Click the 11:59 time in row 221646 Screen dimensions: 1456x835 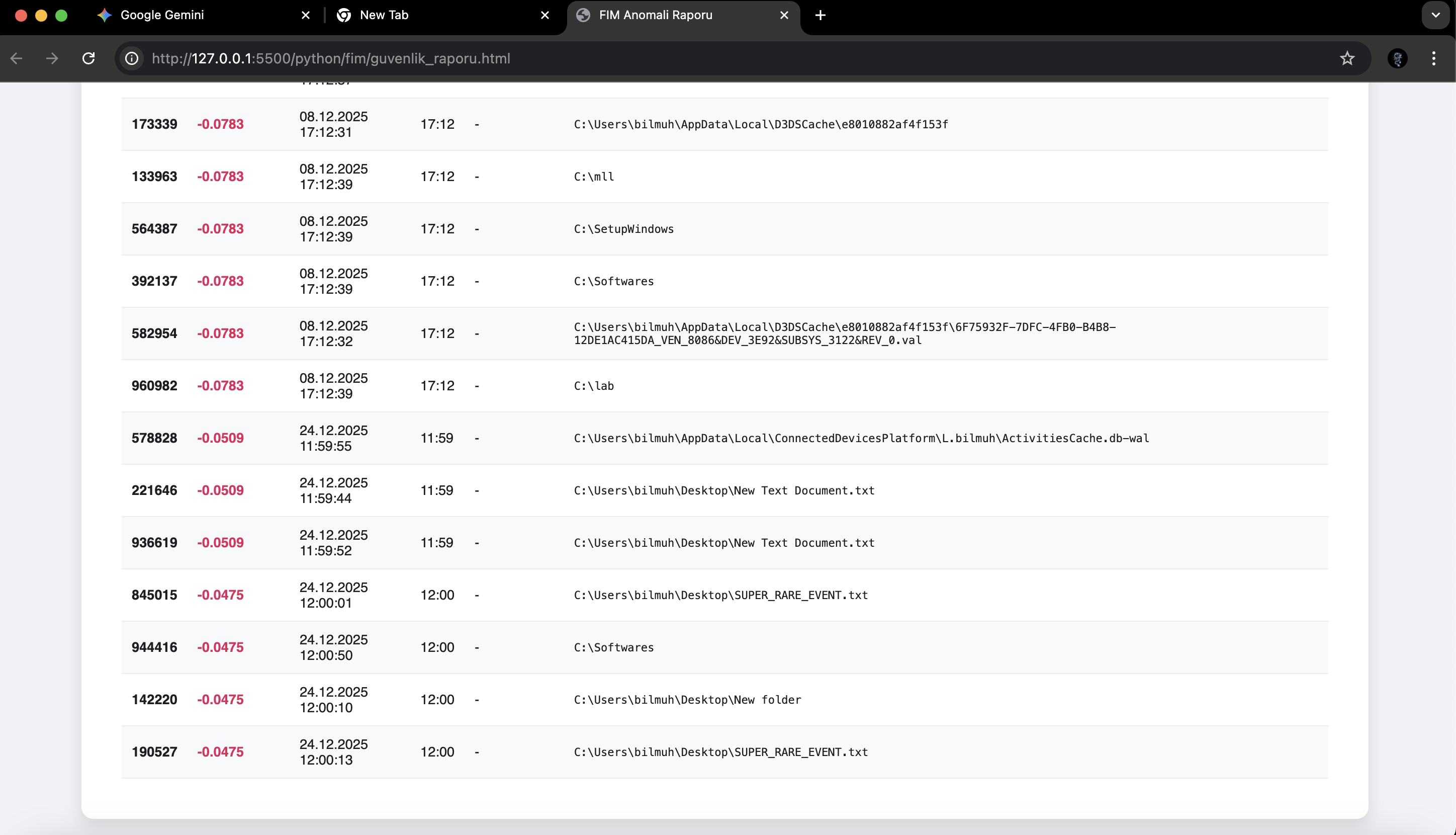tap(437, 490)
